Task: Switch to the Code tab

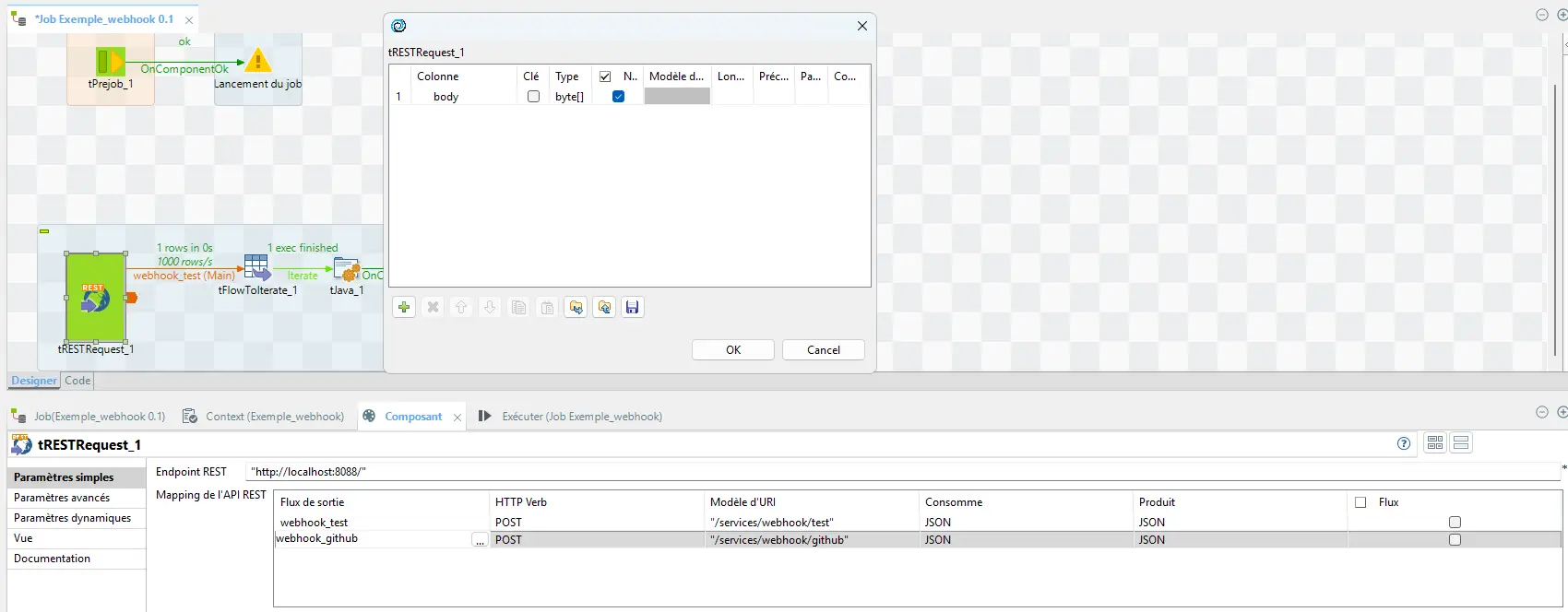Action: coord(77,381)
